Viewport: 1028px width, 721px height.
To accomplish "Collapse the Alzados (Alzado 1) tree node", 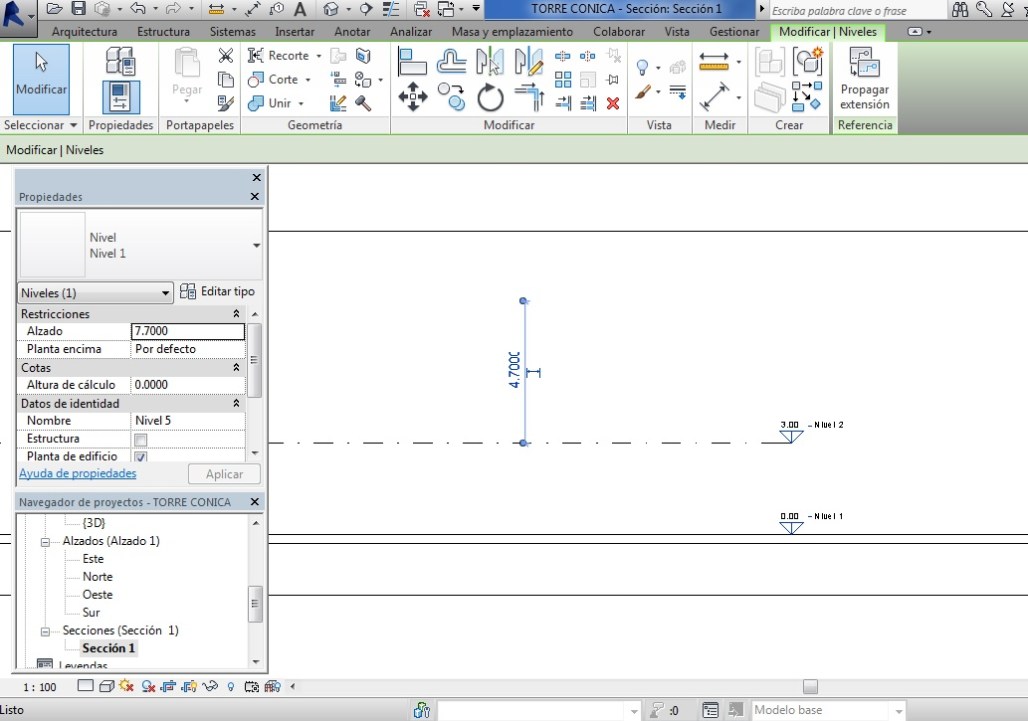I will coord(45,541).
